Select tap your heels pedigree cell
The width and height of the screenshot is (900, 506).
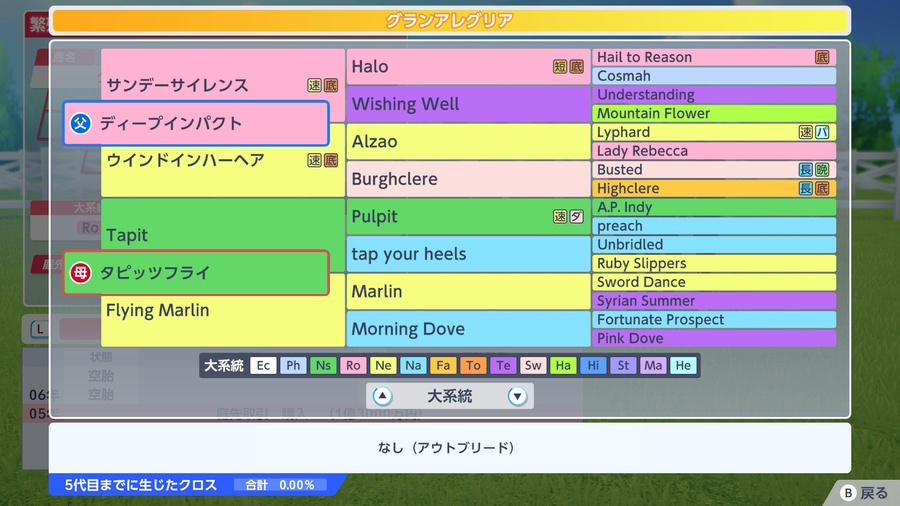[468, 254]
